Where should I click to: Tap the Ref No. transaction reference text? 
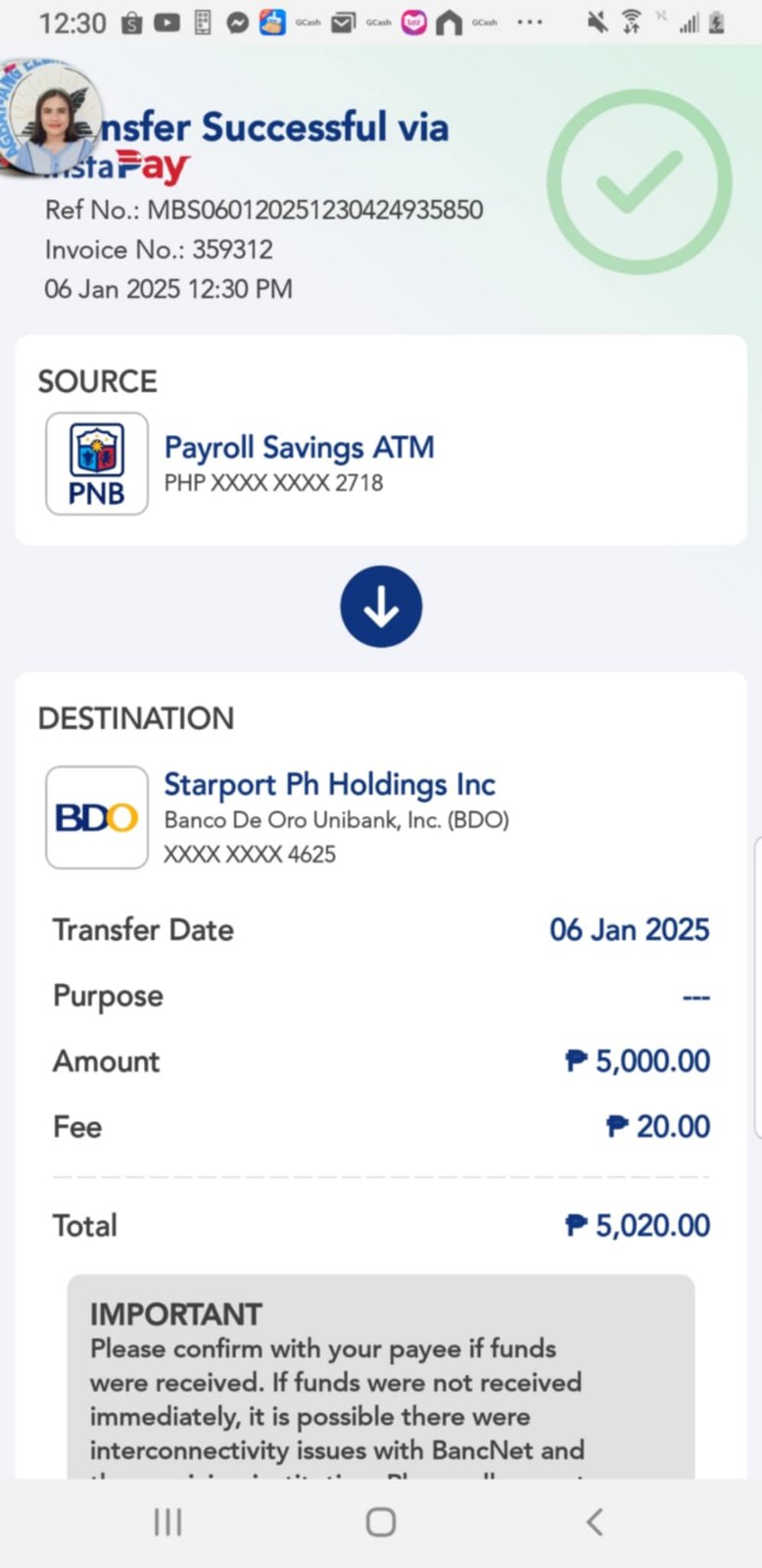[x=264, y=210]
